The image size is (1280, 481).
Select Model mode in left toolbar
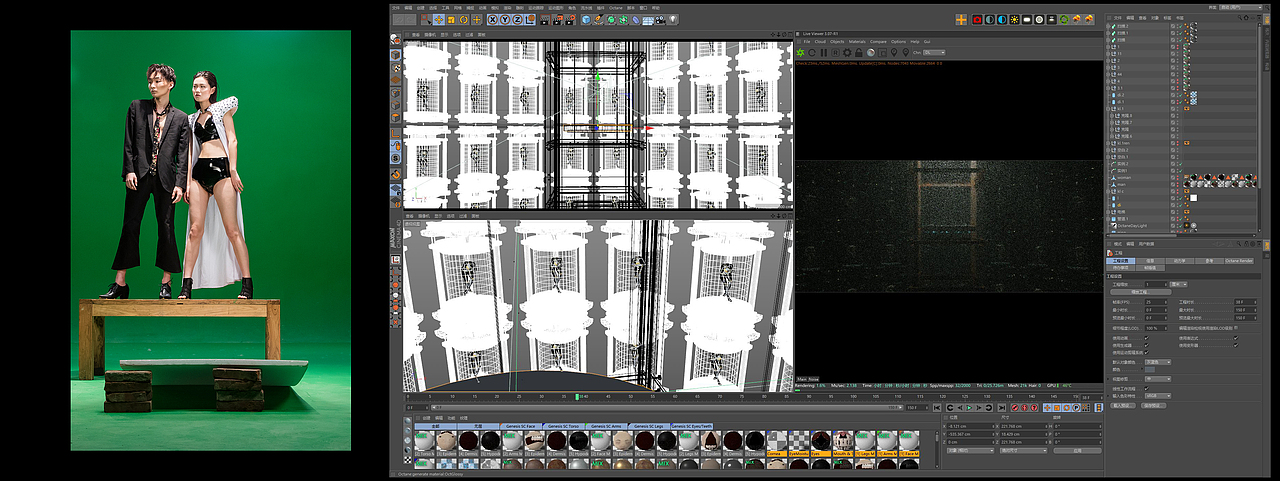coord(396,55)
